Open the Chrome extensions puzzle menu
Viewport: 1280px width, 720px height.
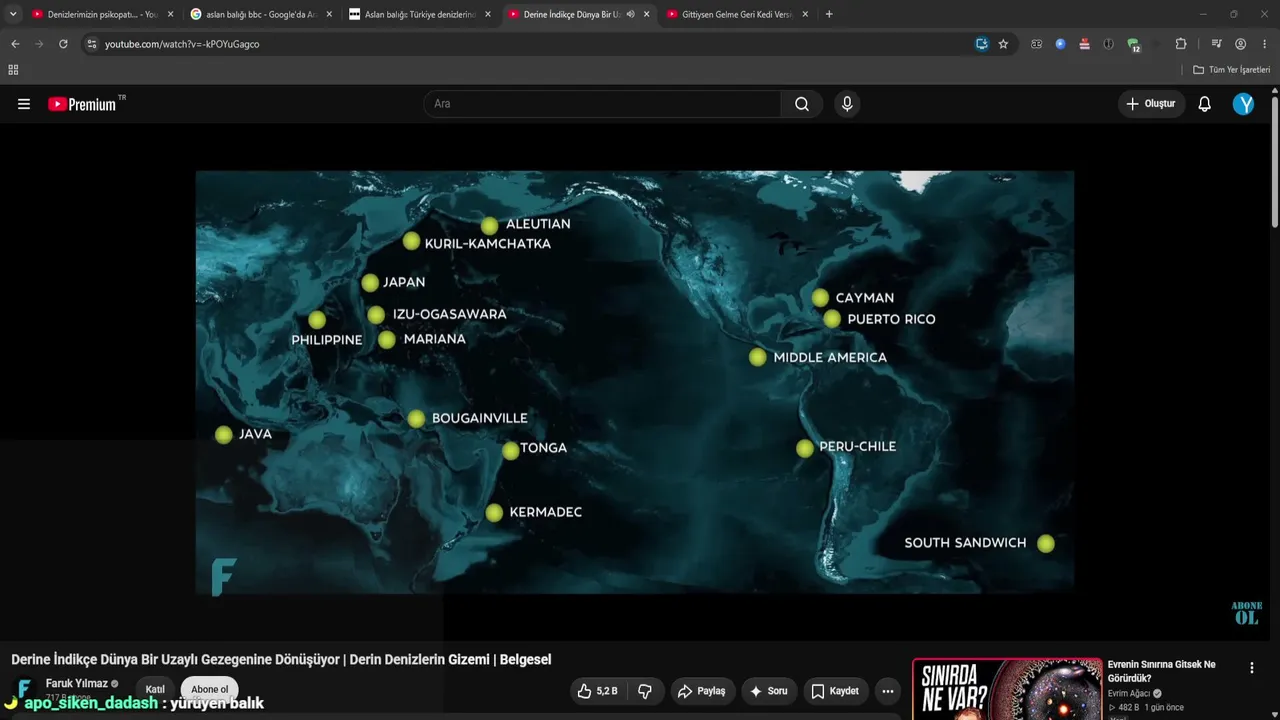(1181, 44)
